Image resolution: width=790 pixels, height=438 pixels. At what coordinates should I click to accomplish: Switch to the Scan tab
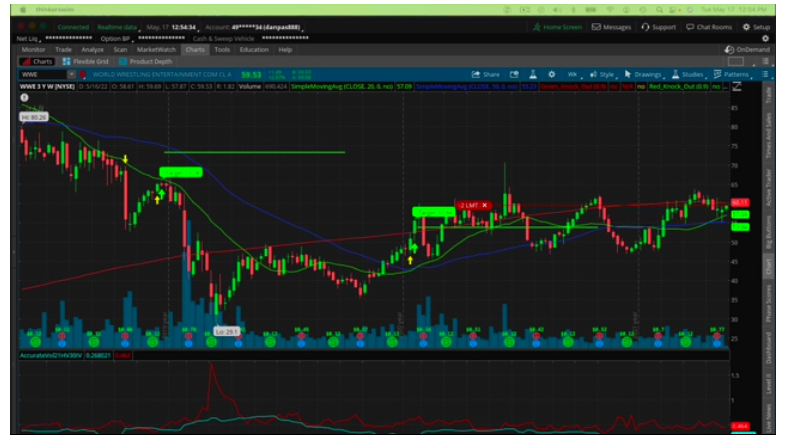120,49
